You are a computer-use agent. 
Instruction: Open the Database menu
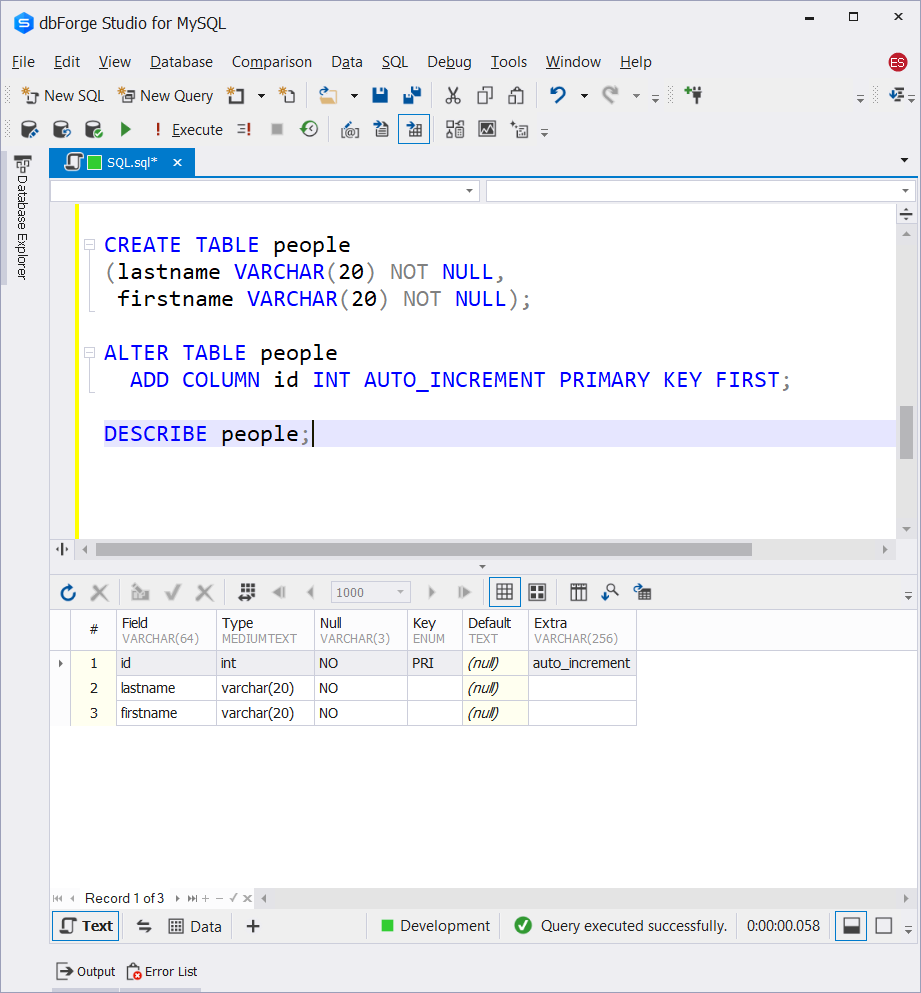pyautogui.click(x=181, y=62)
